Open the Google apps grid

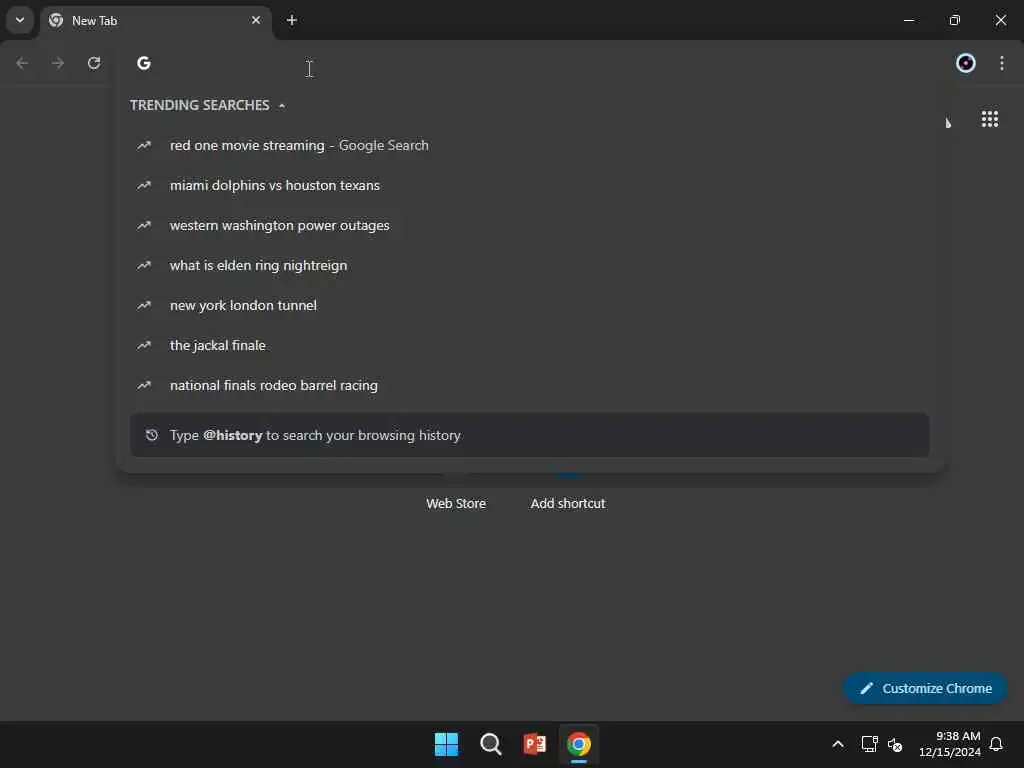(989, 119)
